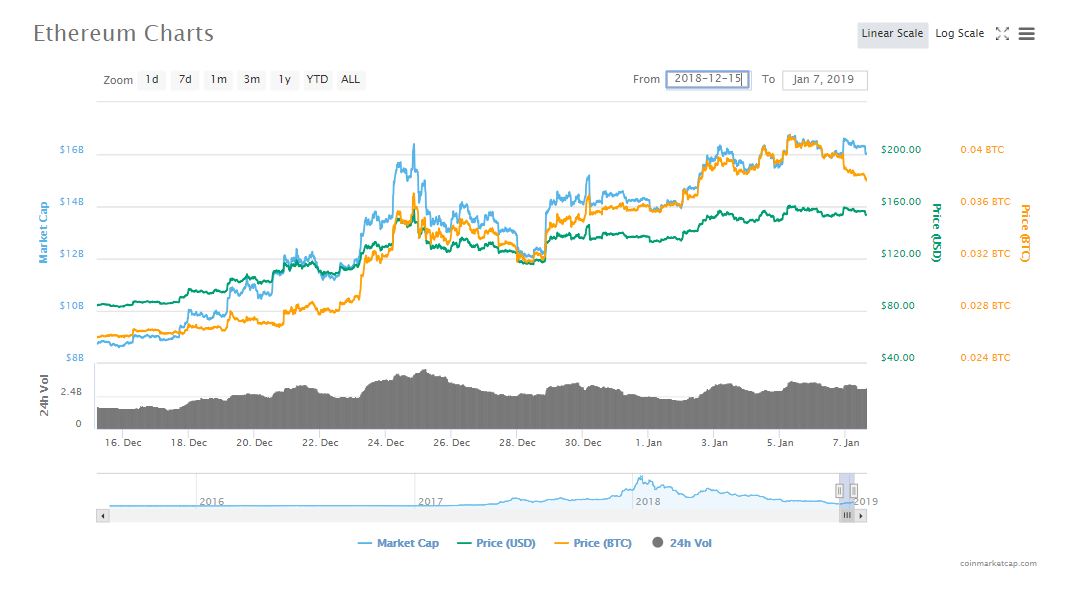Click the 24. Dec date label
The height and width of the screenshot is (596, 1069).
(386, 443)
